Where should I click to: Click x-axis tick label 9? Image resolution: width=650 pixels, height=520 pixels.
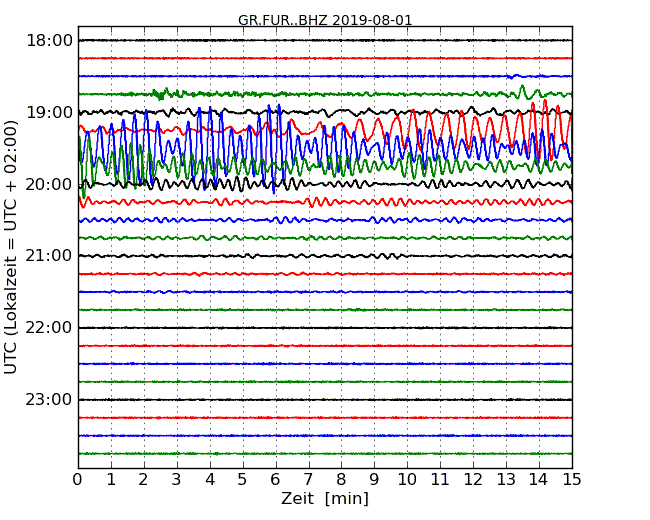tap(374, 479)
